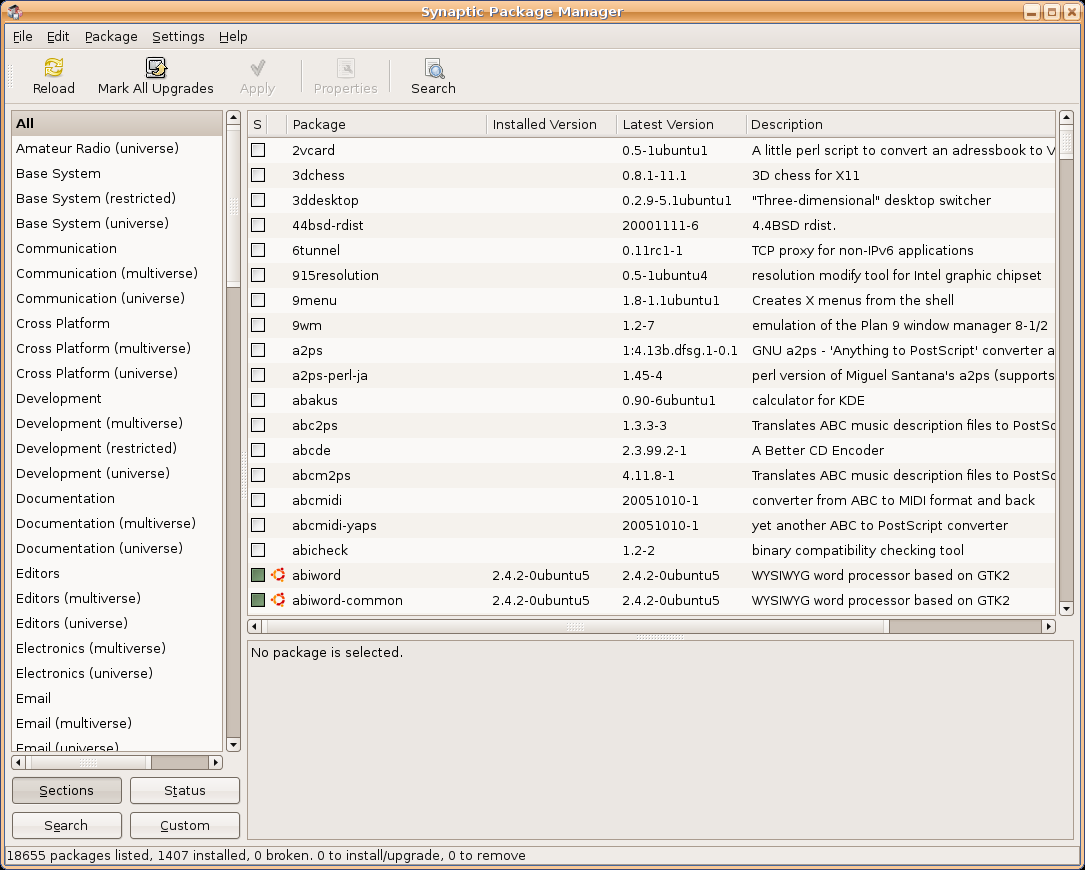Screen dimensions: 1085x870
Task: Sort by Description column header
Action: [900, 124]
